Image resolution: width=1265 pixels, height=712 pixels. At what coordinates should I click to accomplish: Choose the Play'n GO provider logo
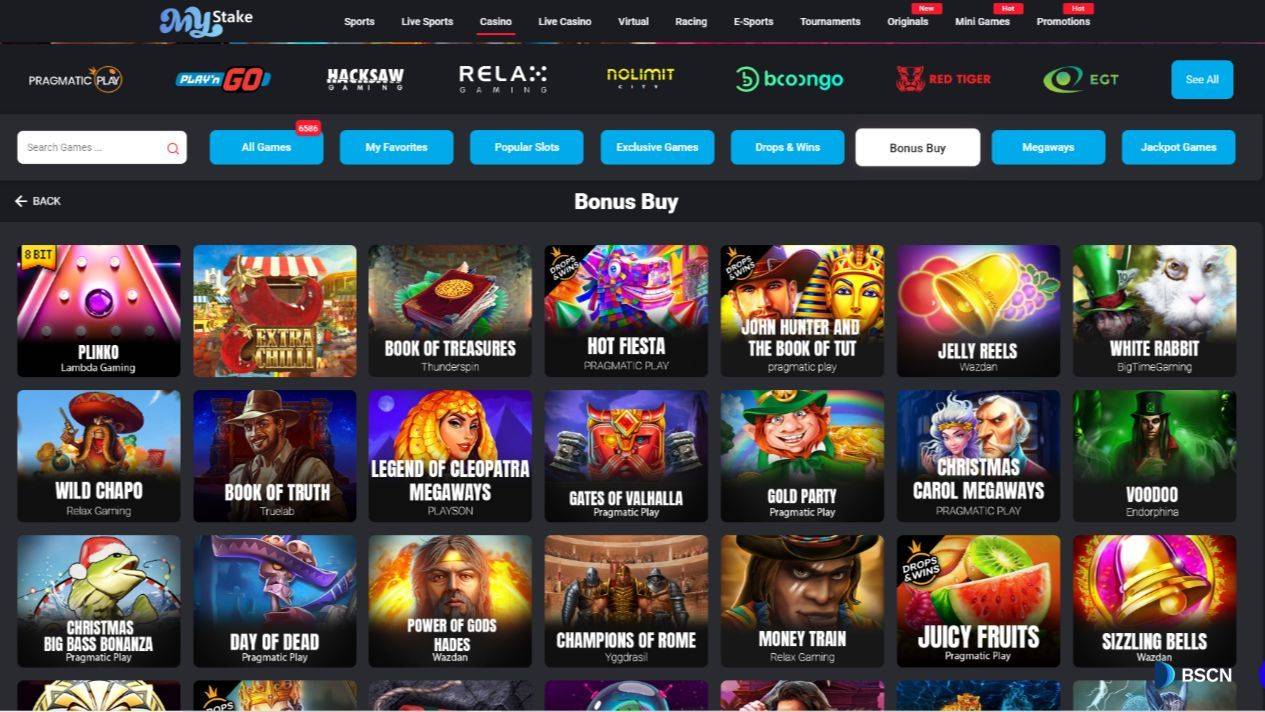223,79
